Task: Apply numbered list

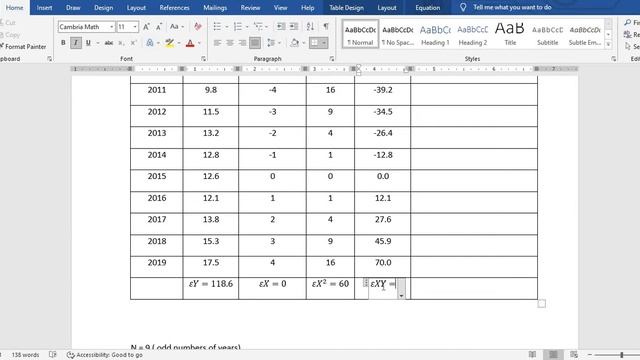Action: pyautogui.click(x=238, y=27)
